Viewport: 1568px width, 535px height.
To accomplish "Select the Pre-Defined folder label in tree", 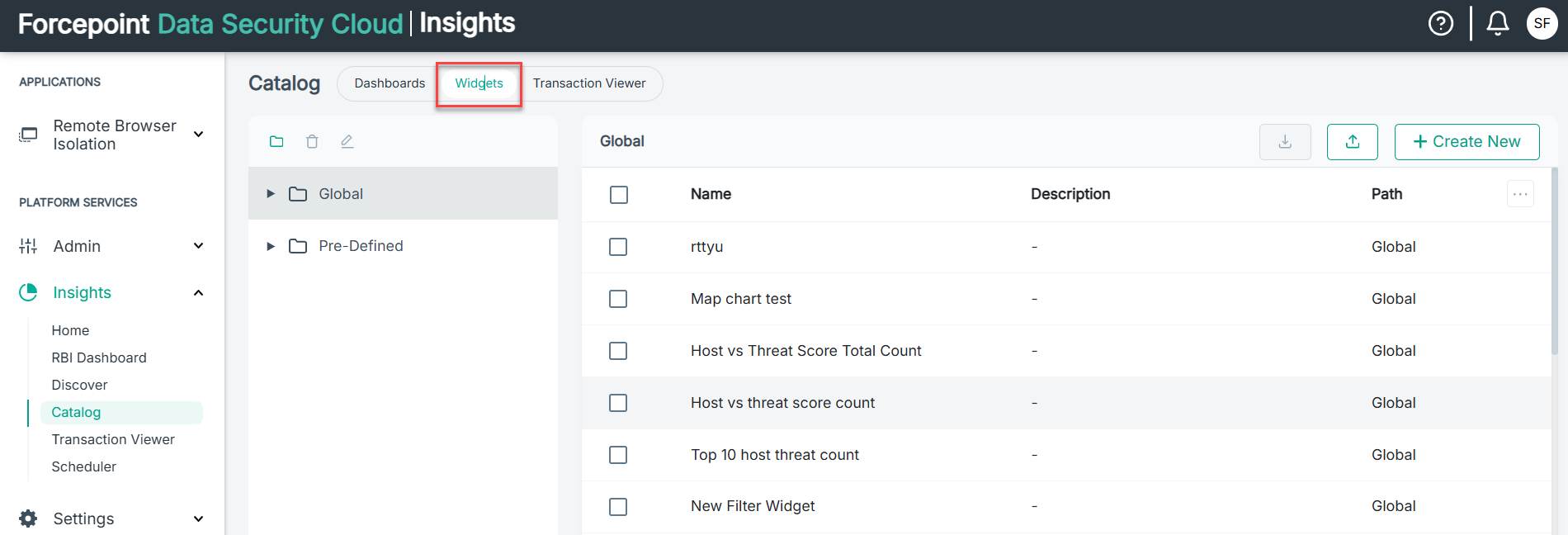I will coord(361,246).
